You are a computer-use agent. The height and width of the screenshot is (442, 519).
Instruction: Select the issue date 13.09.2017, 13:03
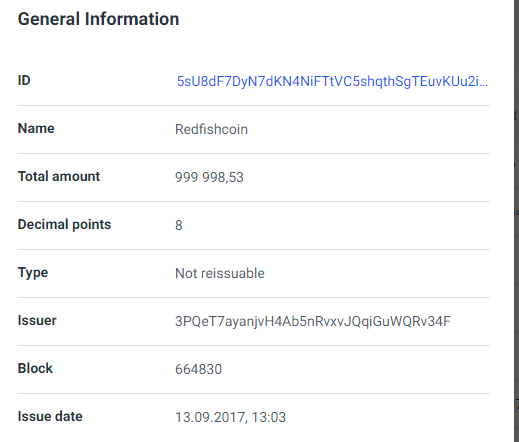pos(230,417)
